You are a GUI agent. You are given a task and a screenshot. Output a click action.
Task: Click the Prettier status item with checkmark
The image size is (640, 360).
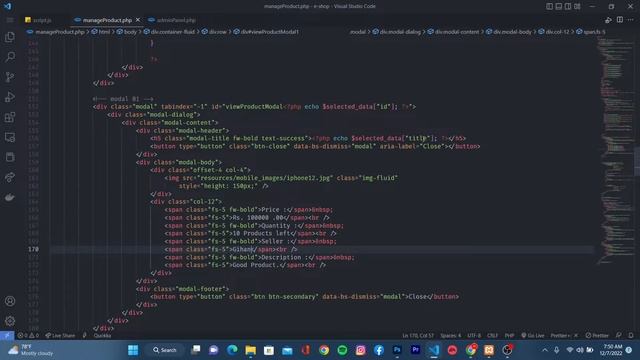point(597,336)
